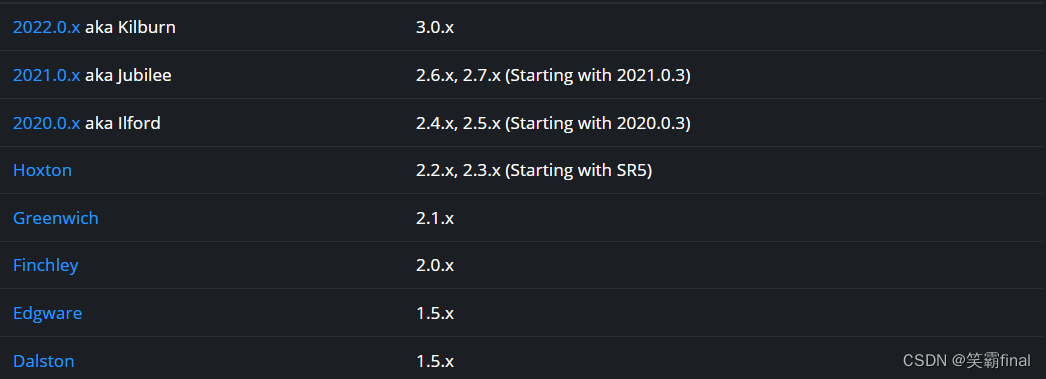
Task: Select the 2.2.x, 2.3.x (Starting with SR5) cell
Action: click(x=534, y=171)
